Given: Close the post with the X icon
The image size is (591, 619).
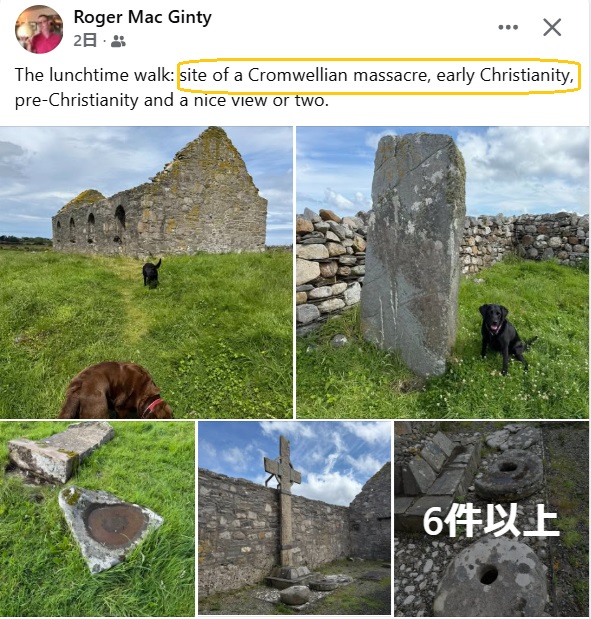Looking at the screenshot, I should (552, 27).
